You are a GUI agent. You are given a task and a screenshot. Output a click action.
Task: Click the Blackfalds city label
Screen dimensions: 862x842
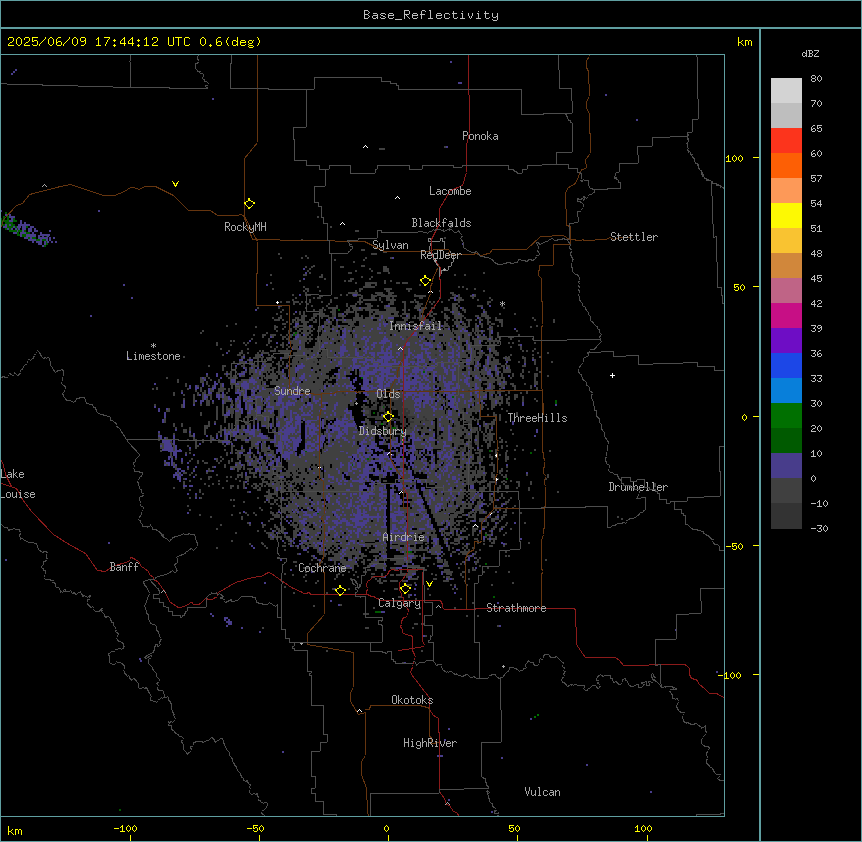pyautogui.click(x=441, y=223)
